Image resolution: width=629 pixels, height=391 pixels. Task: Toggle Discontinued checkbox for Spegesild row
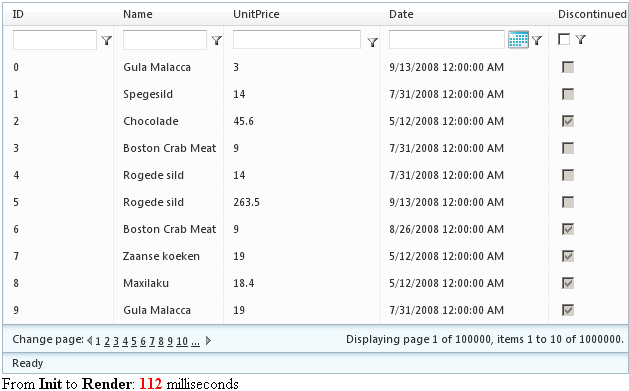pos(568,94)
